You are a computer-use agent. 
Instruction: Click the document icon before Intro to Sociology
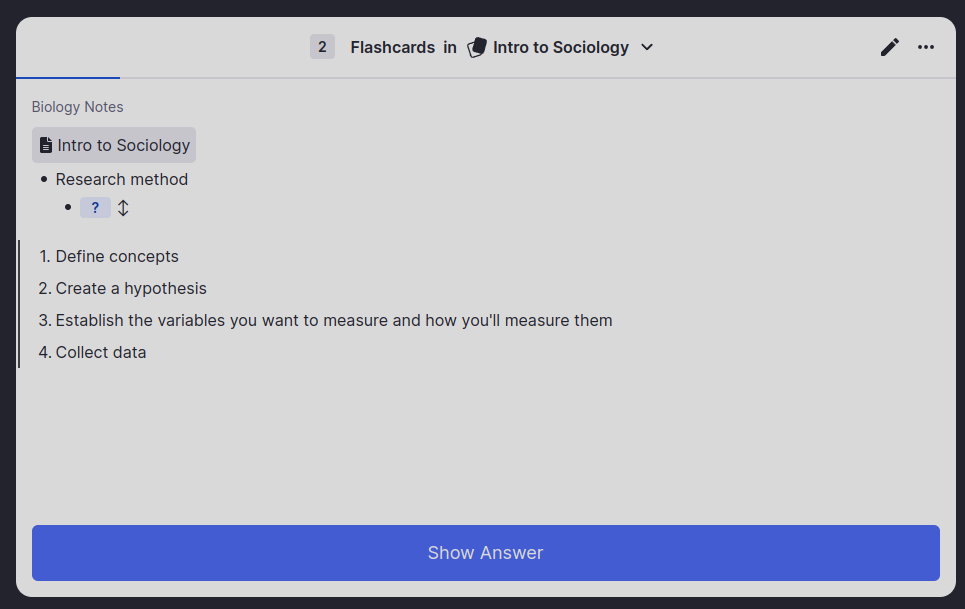click(x=45, y=145)
